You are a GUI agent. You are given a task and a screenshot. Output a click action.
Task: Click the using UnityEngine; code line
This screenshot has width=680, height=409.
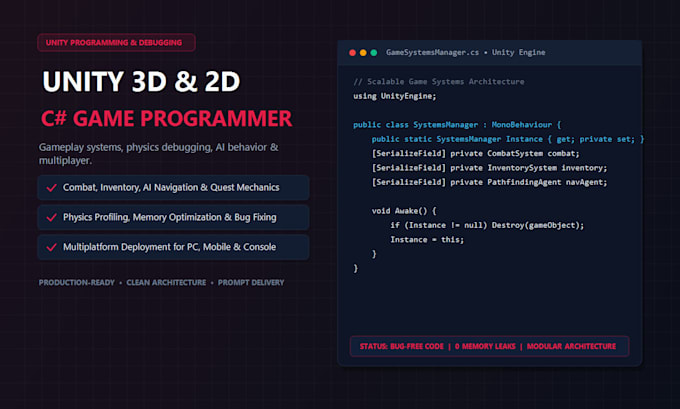coord(395,96)
